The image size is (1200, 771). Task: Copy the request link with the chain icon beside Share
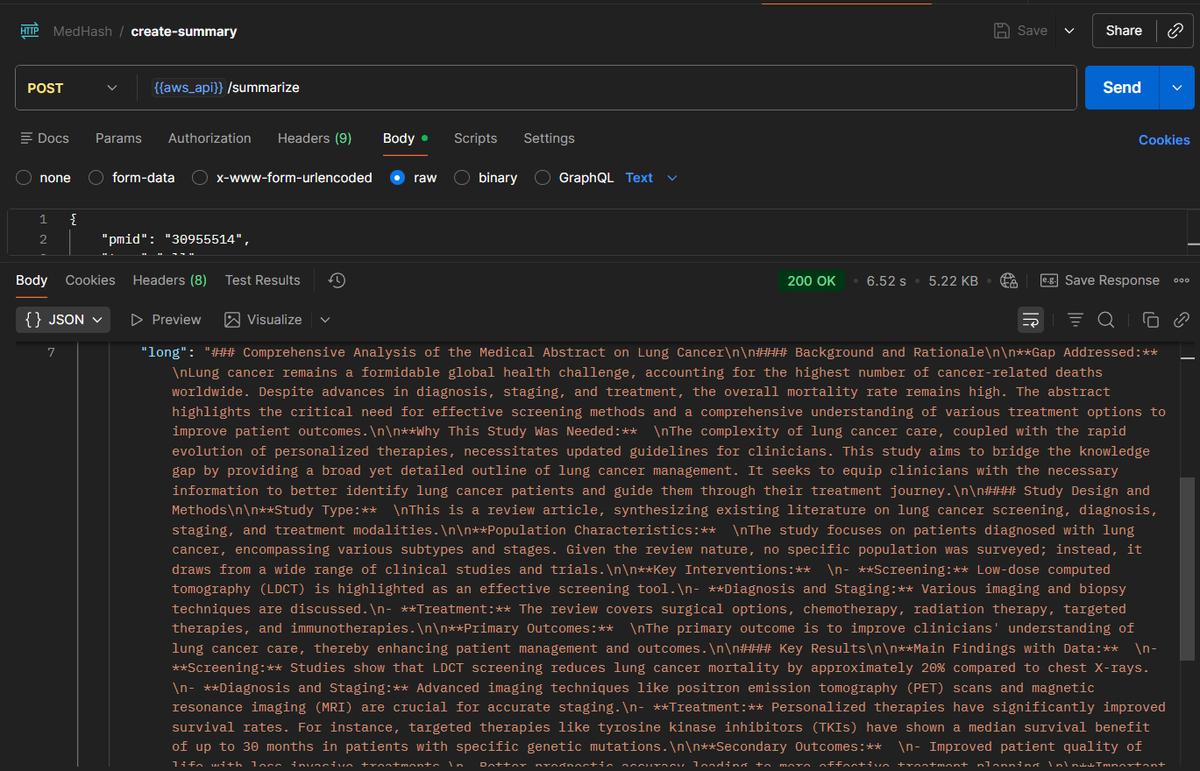[x=1175, y=31]
